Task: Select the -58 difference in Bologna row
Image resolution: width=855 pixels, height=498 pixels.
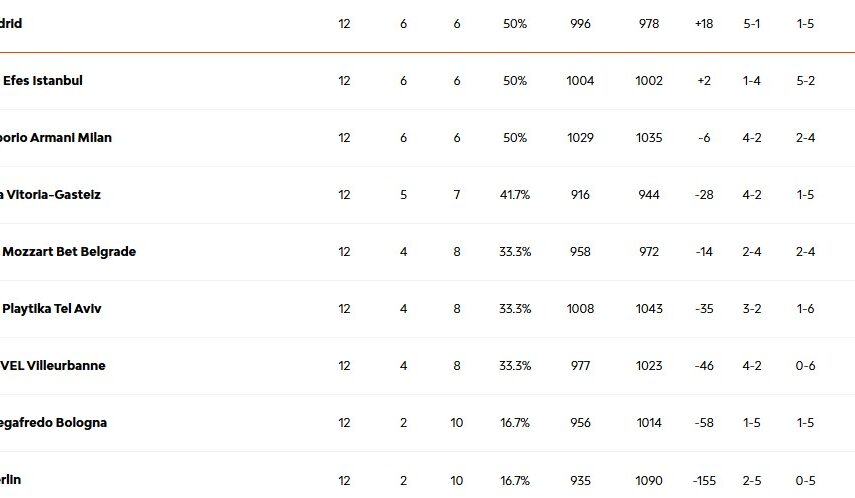Action: pyautogui.click(x=703, y=423)
